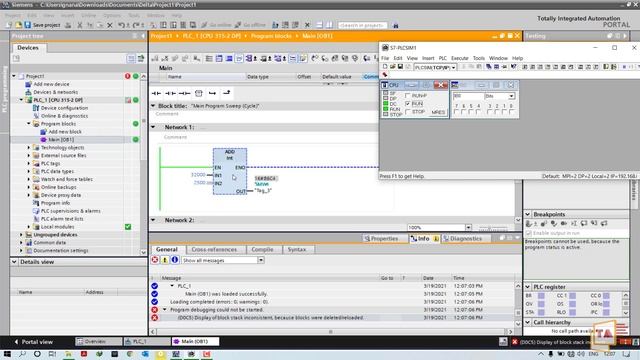The height and width of the screenshot is (360, 640).
Task: Check the STOP checkbox in CPU window
Action: tap(408, 111)
